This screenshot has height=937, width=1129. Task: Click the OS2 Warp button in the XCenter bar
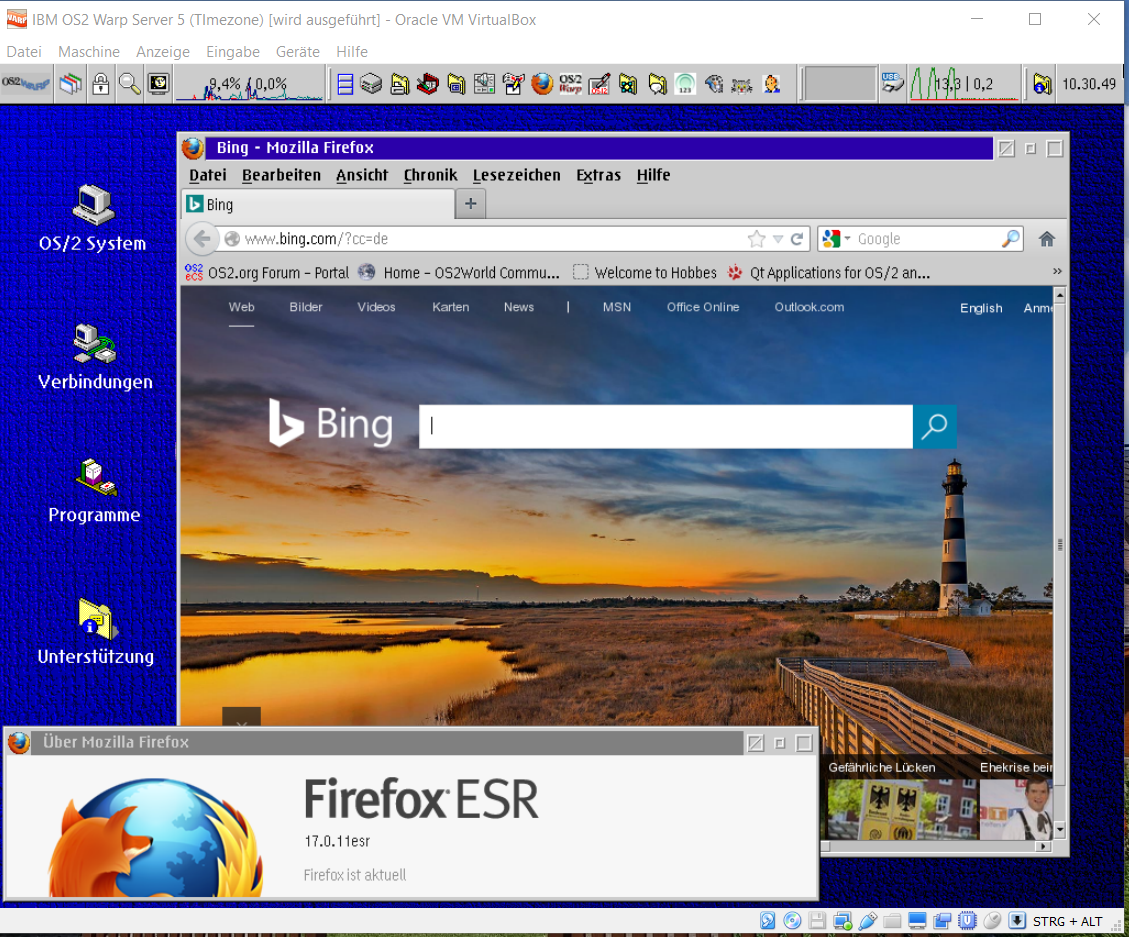click(x=26, y=84)
